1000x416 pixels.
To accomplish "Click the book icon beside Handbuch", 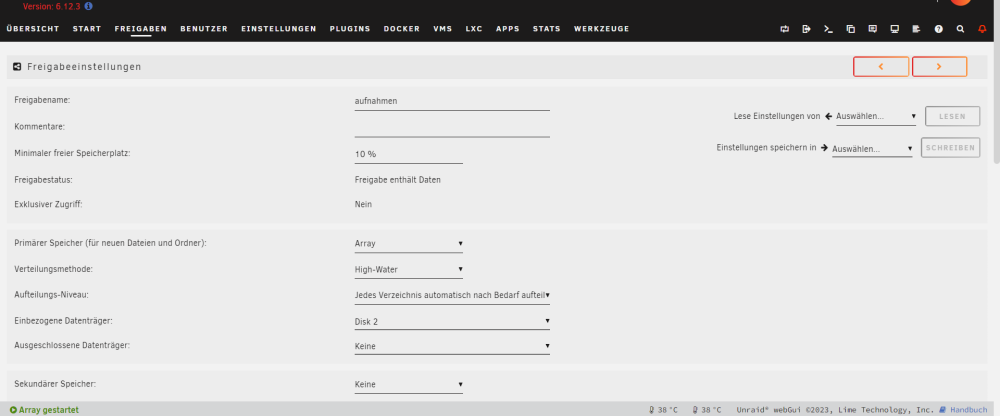I will (943, 410).
